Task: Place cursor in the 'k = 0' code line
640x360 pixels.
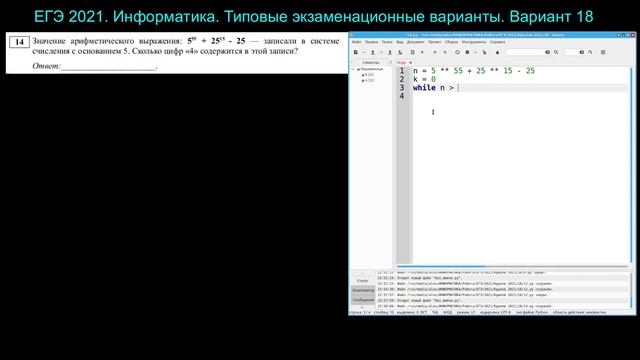Action: pyautogui.click(x=424, y=79)
